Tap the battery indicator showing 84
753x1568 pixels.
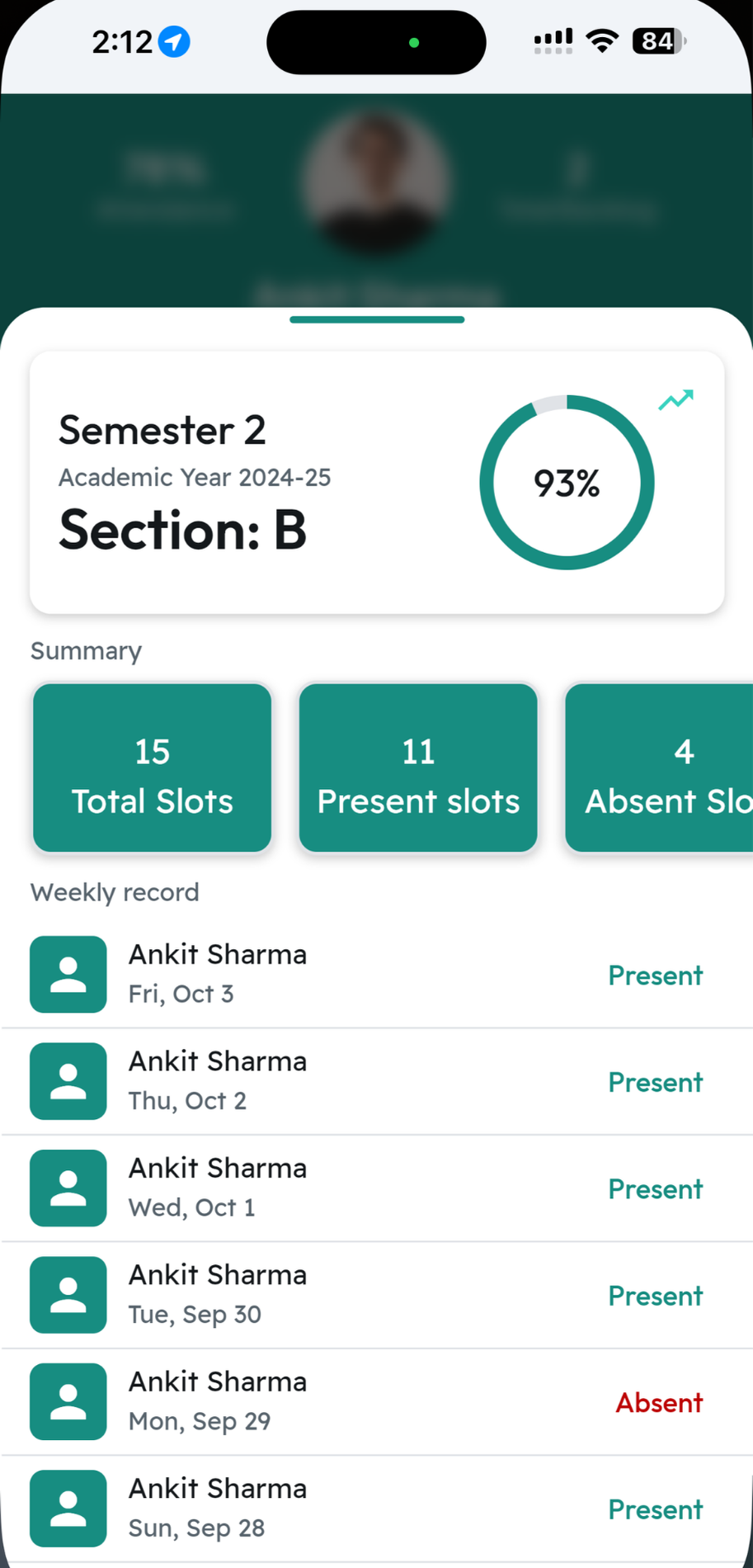(x=658, y=41)
